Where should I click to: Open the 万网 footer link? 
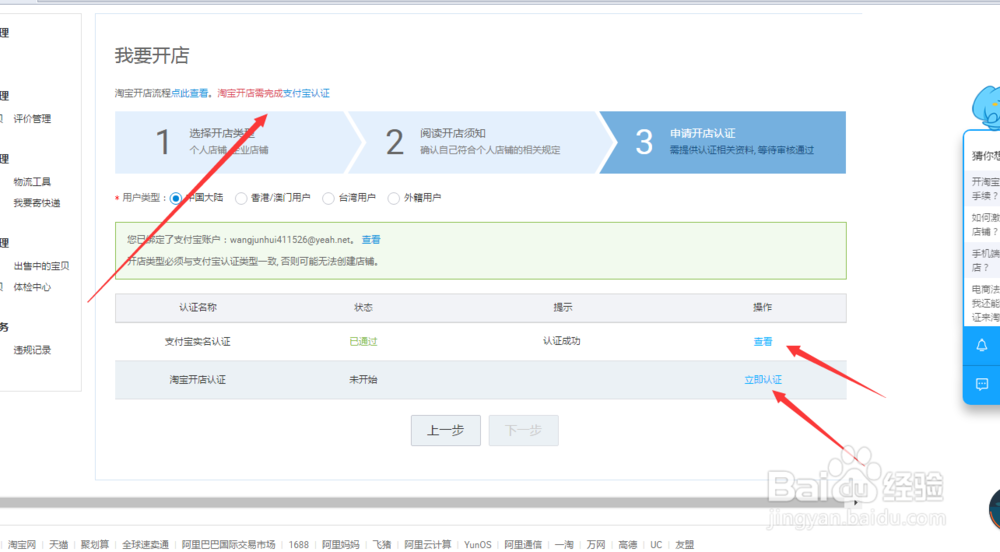click(596, 544)
